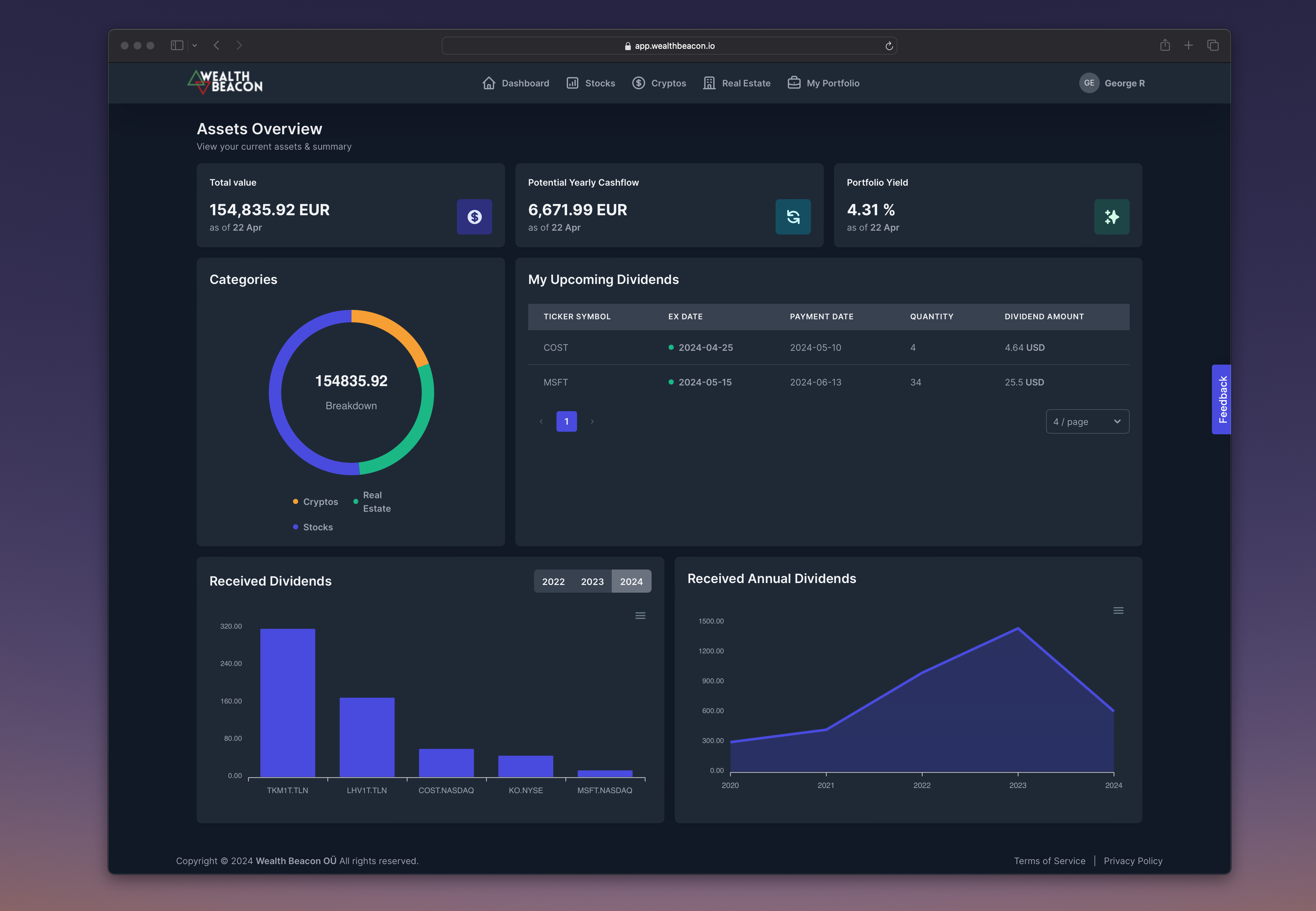
Task: Go forward with the browser forward arrow
Action: (x=239, y=46)
